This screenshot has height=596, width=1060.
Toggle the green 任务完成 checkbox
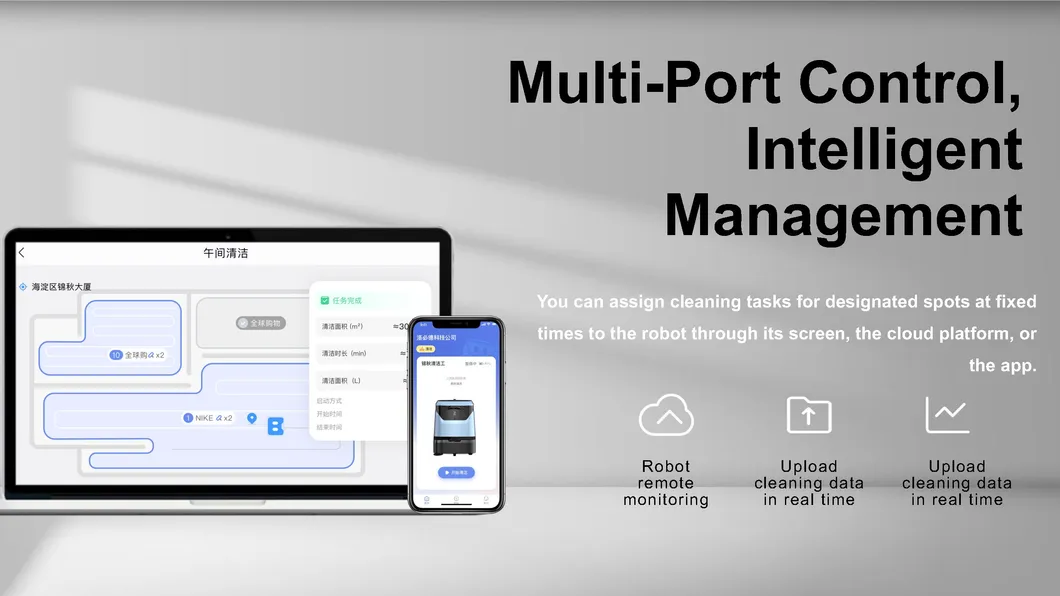coord(325,300)
